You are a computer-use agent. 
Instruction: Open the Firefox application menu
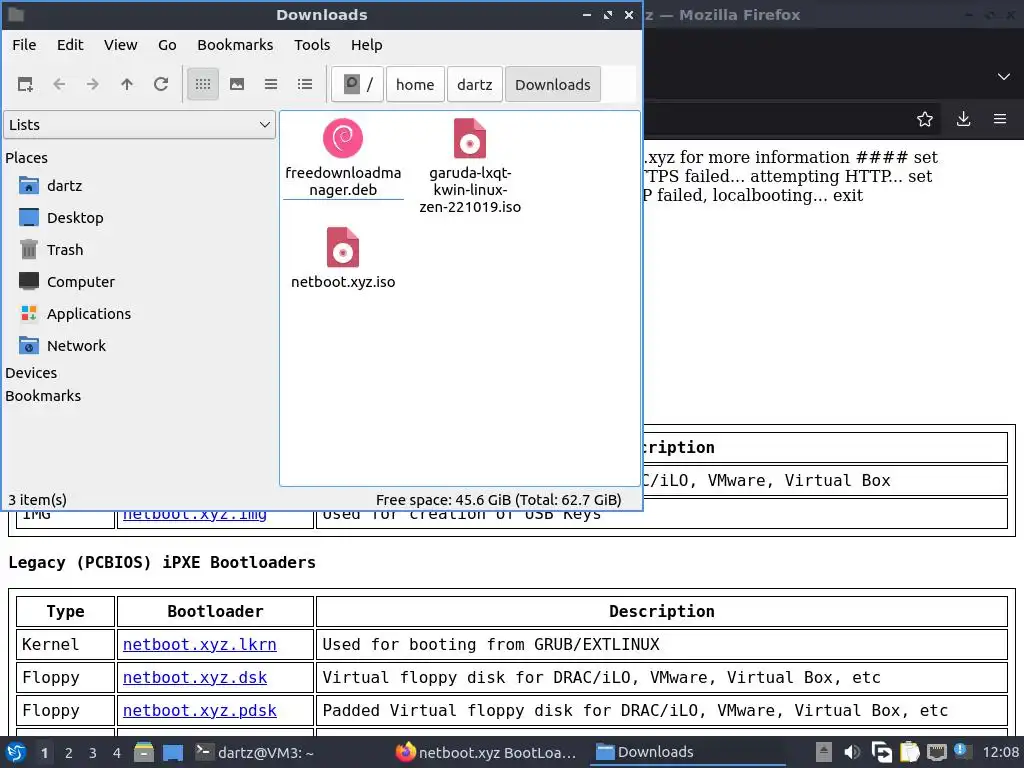pyautogui.click(x=1000, y=119)
